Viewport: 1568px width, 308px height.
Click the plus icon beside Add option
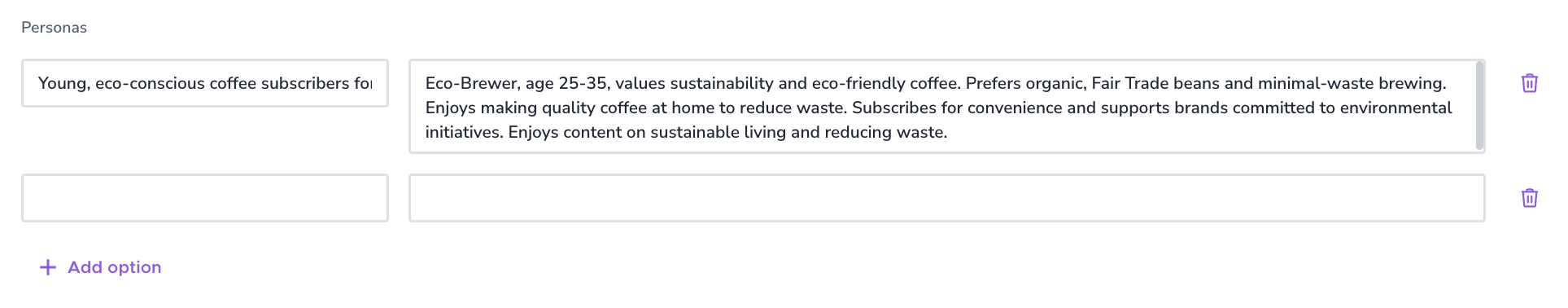point(48,267)
